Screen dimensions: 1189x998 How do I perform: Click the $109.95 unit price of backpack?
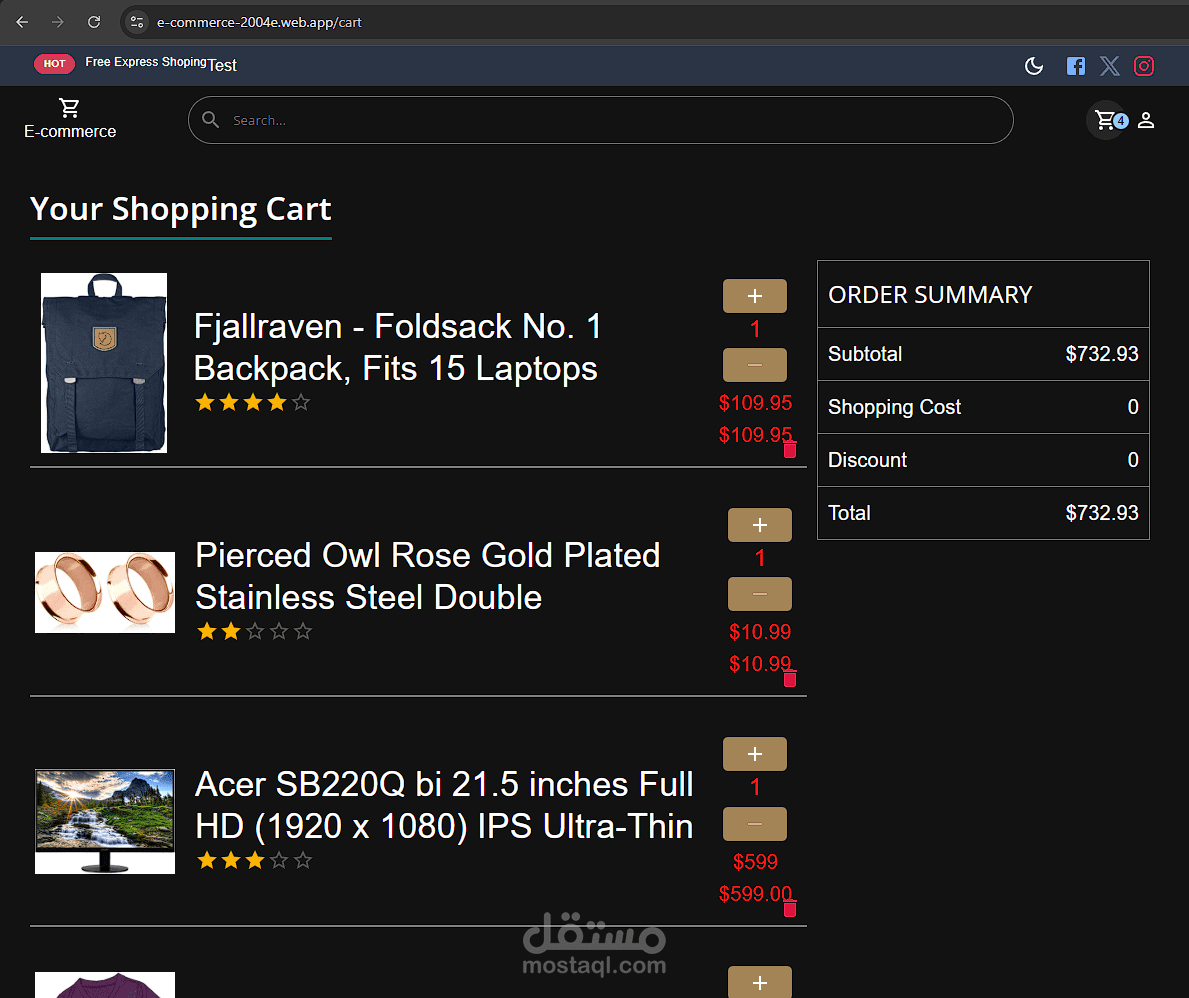(755, 403)
